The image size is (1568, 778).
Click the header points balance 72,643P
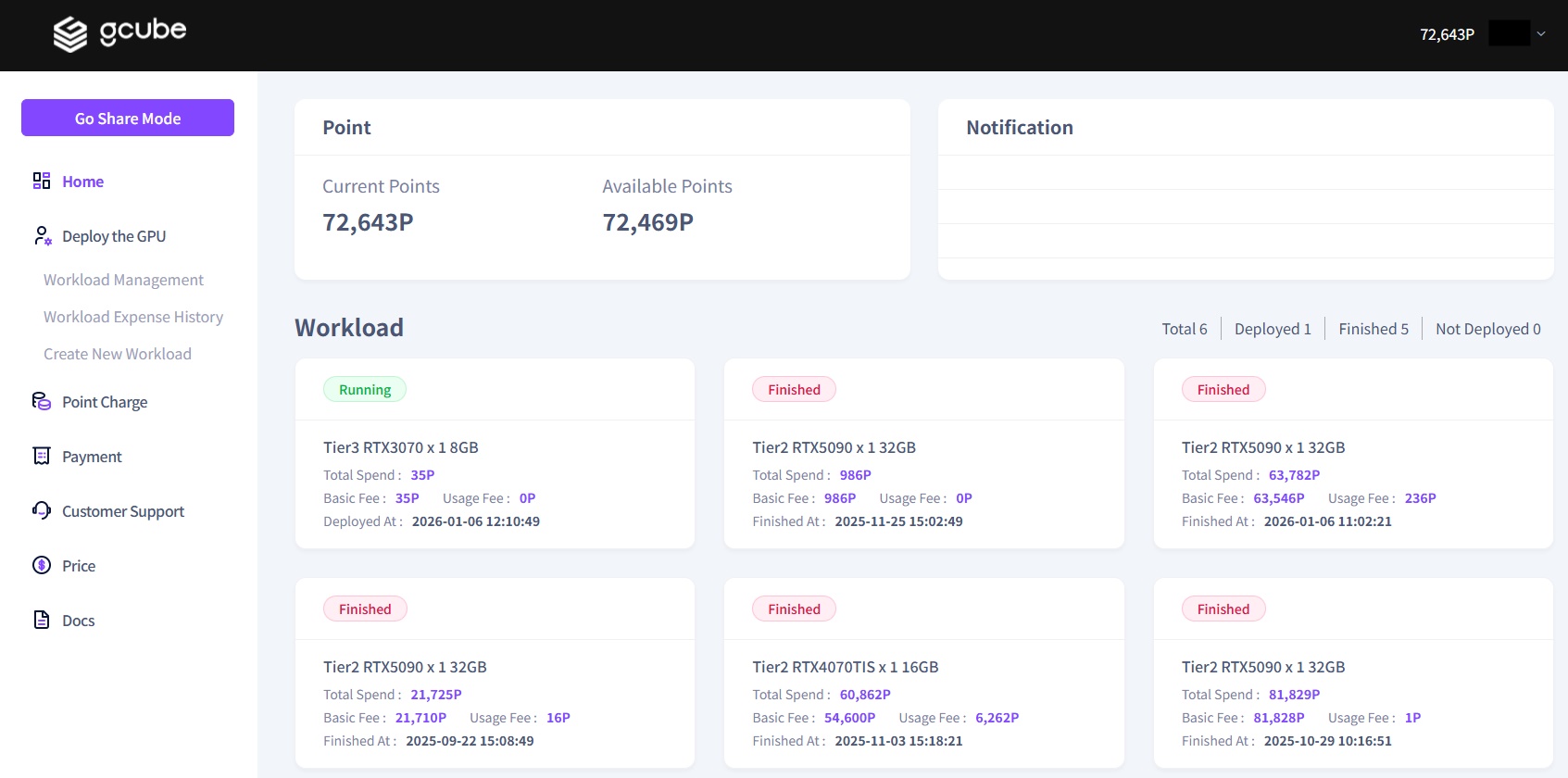[1447, 34]
